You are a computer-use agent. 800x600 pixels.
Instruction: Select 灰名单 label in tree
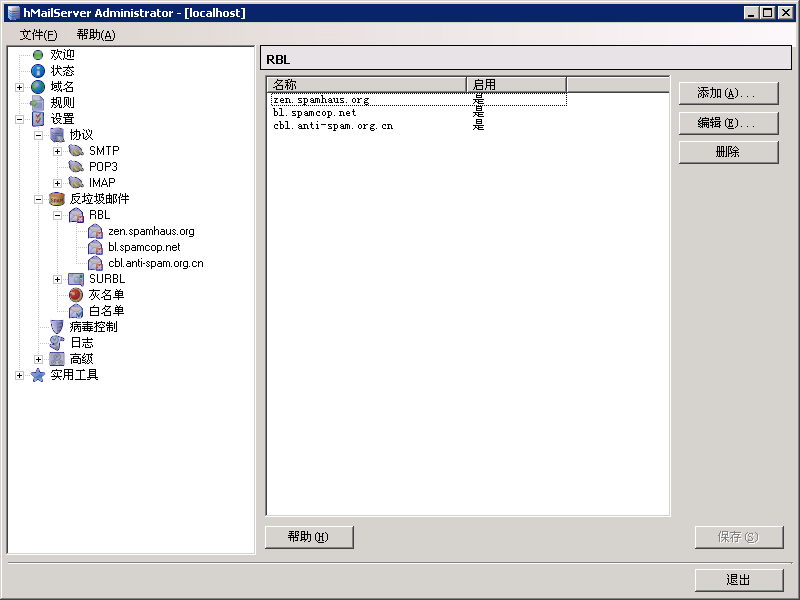click(106, 295)
